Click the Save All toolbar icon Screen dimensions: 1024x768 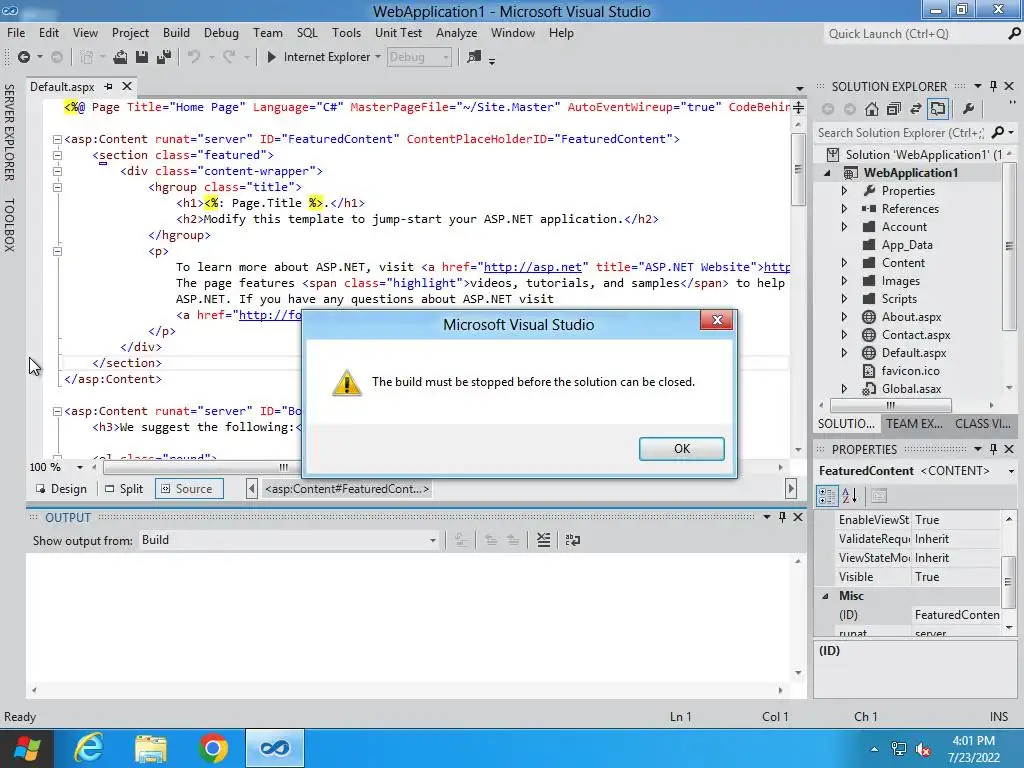point(163,57)
